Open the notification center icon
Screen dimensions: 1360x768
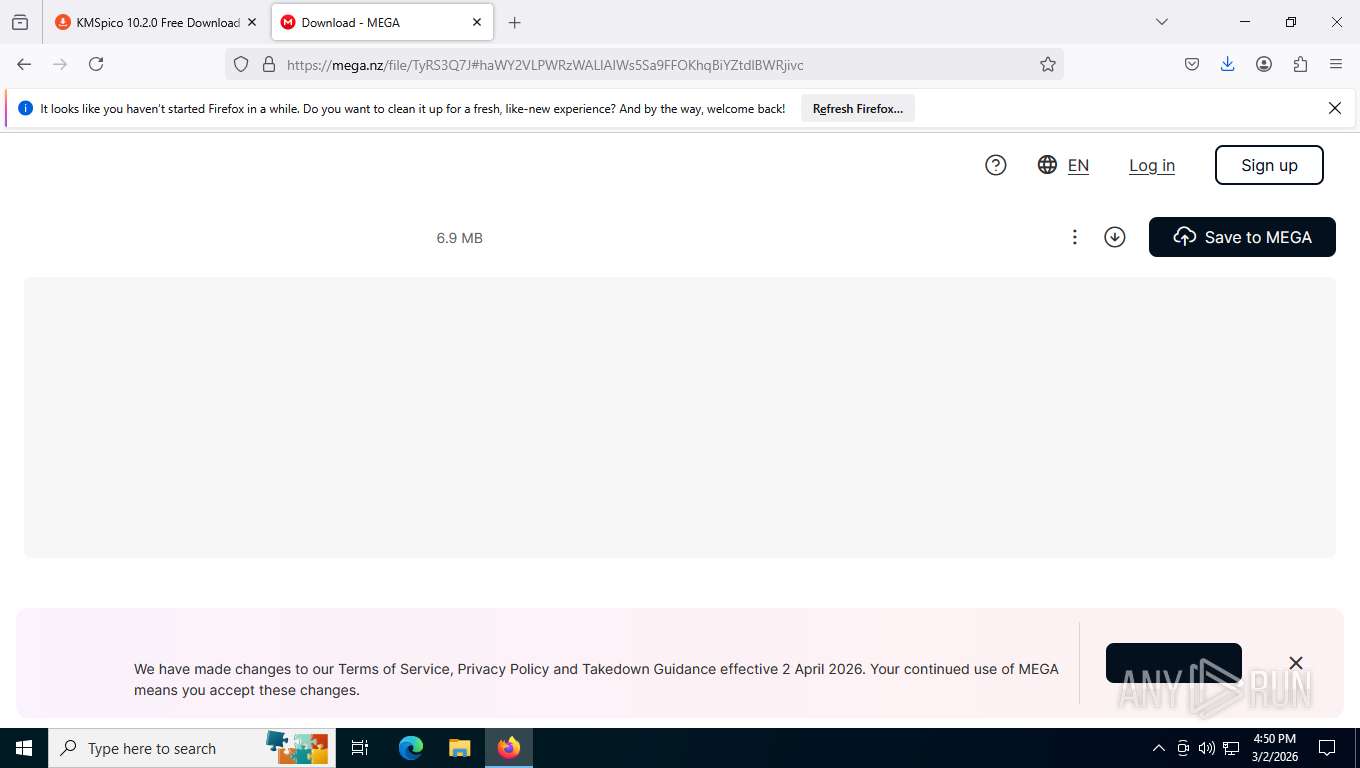pos(1327,748)
